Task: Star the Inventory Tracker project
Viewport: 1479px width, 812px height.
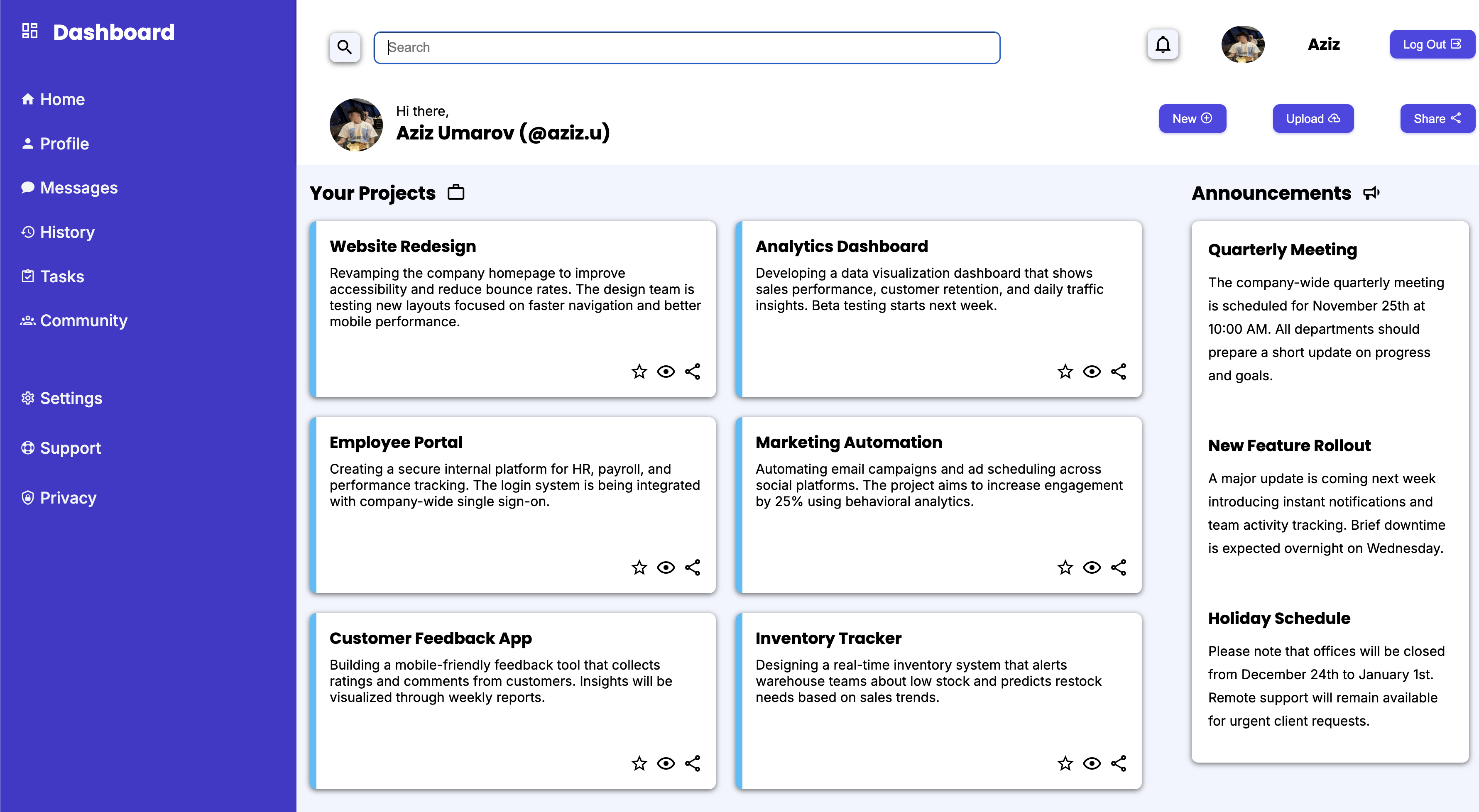Action: (x=1065, y=763)
